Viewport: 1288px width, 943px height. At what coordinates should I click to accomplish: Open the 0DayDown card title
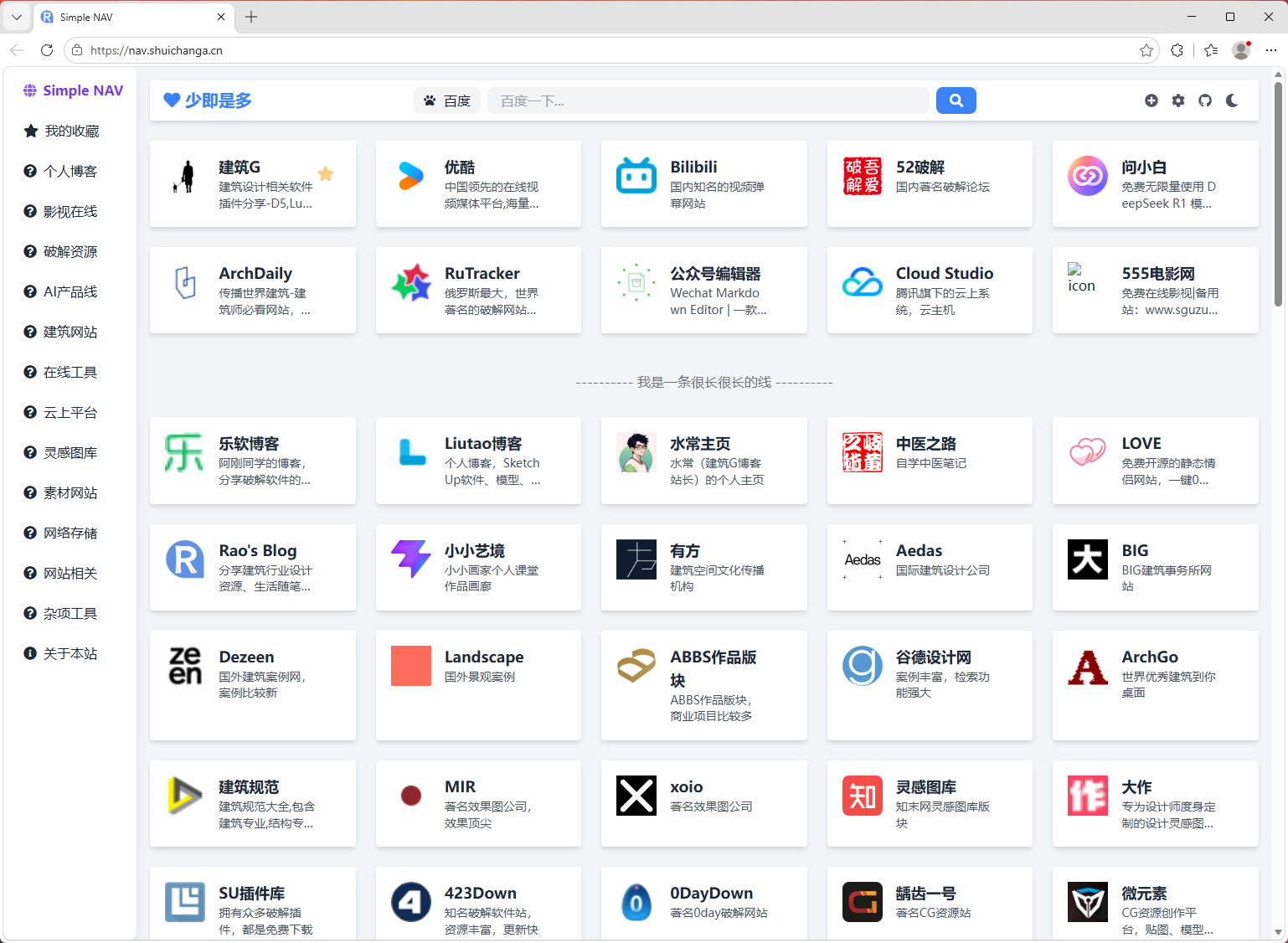711,894
